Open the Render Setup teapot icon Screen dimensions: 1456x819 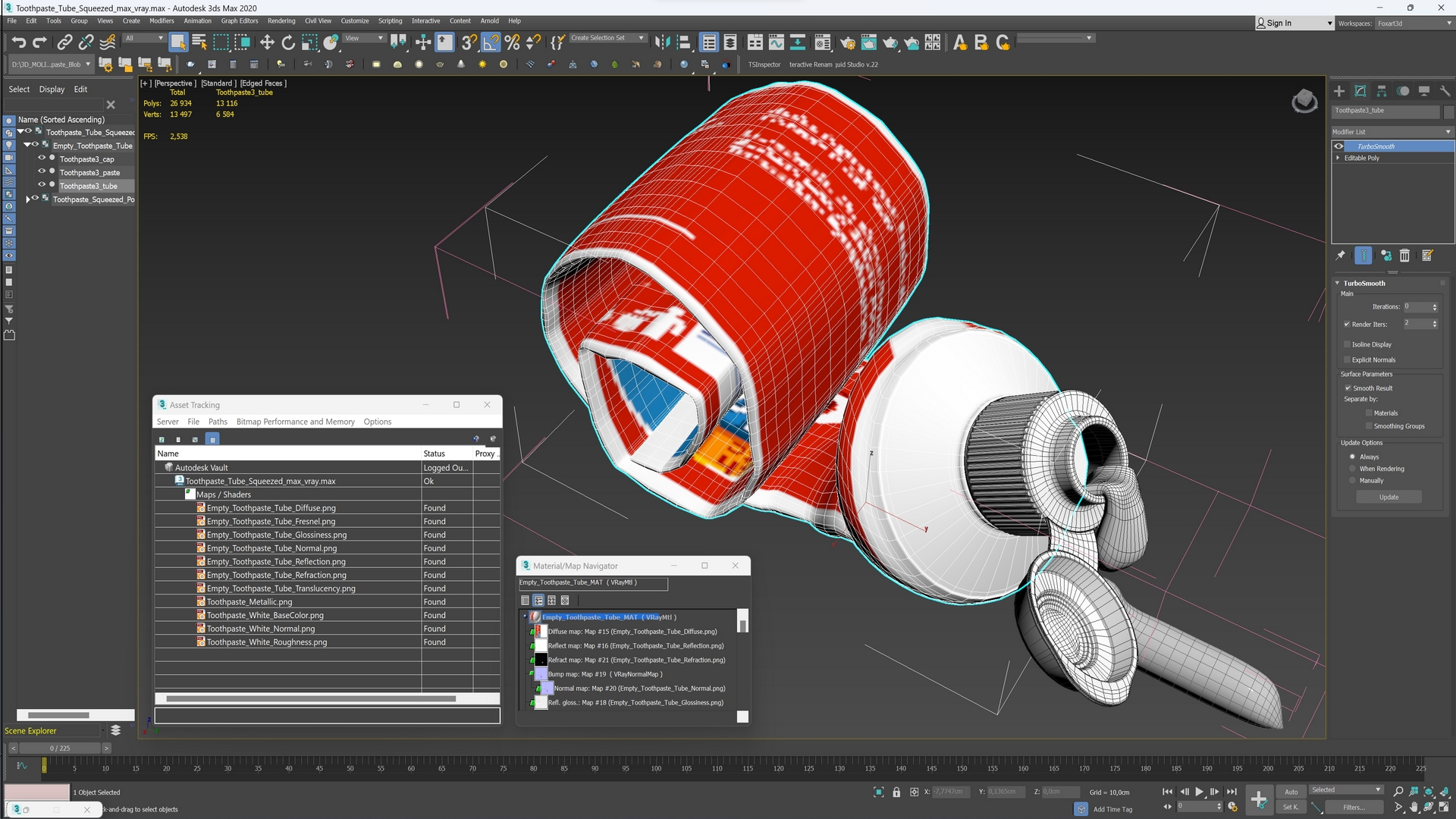click(848, 42)
